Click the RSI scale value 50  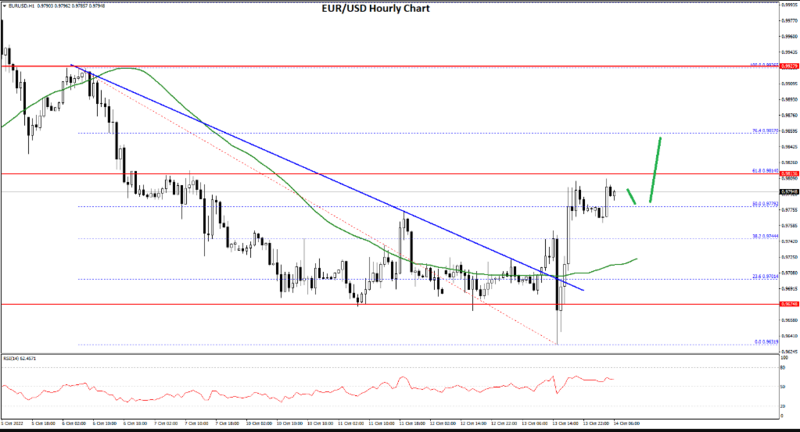784,387
